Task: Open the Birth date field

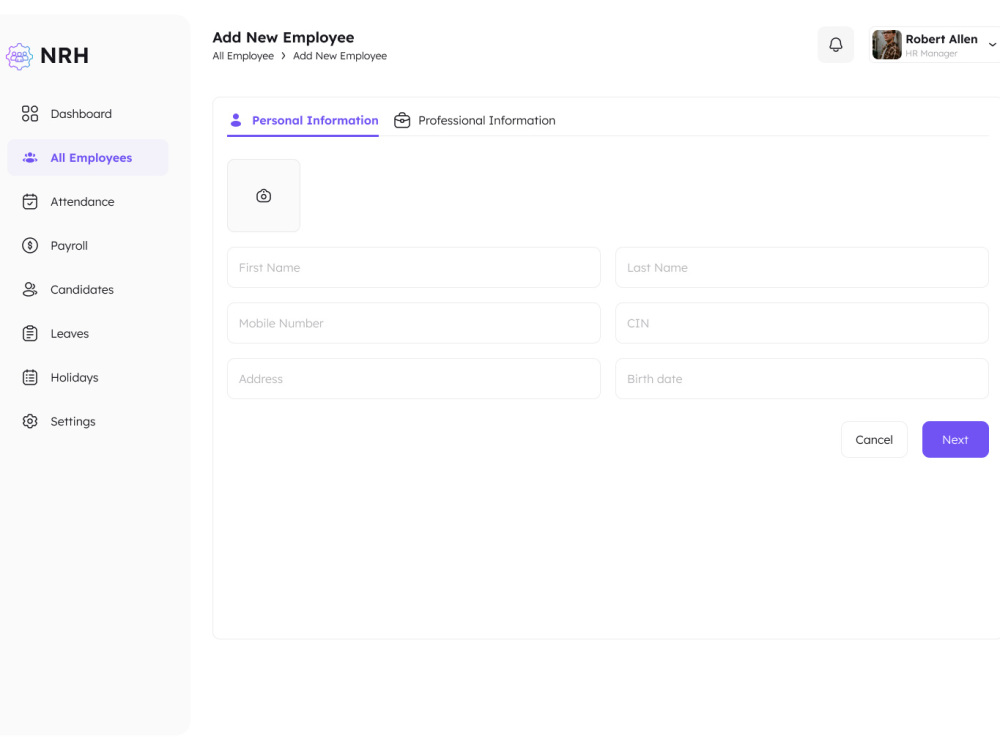Action: (x=802, y=379)
